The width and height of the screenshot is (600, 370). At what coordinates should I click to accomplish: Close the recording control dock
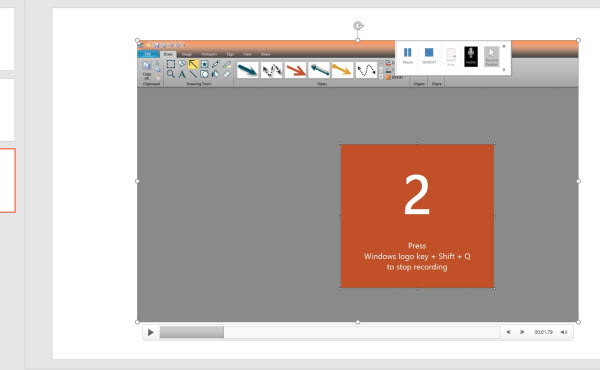tap(504, 46)
